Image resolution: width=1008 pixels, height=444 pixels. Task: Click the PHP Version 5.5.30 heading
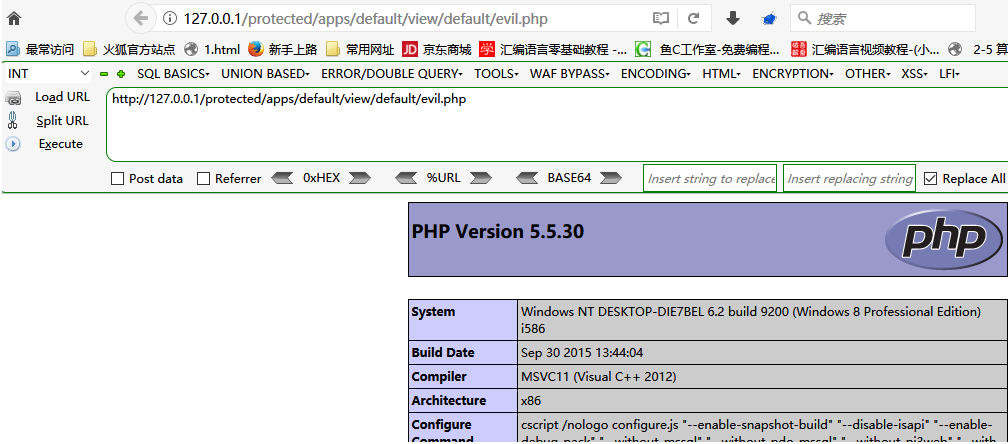(x=498, y=231)
